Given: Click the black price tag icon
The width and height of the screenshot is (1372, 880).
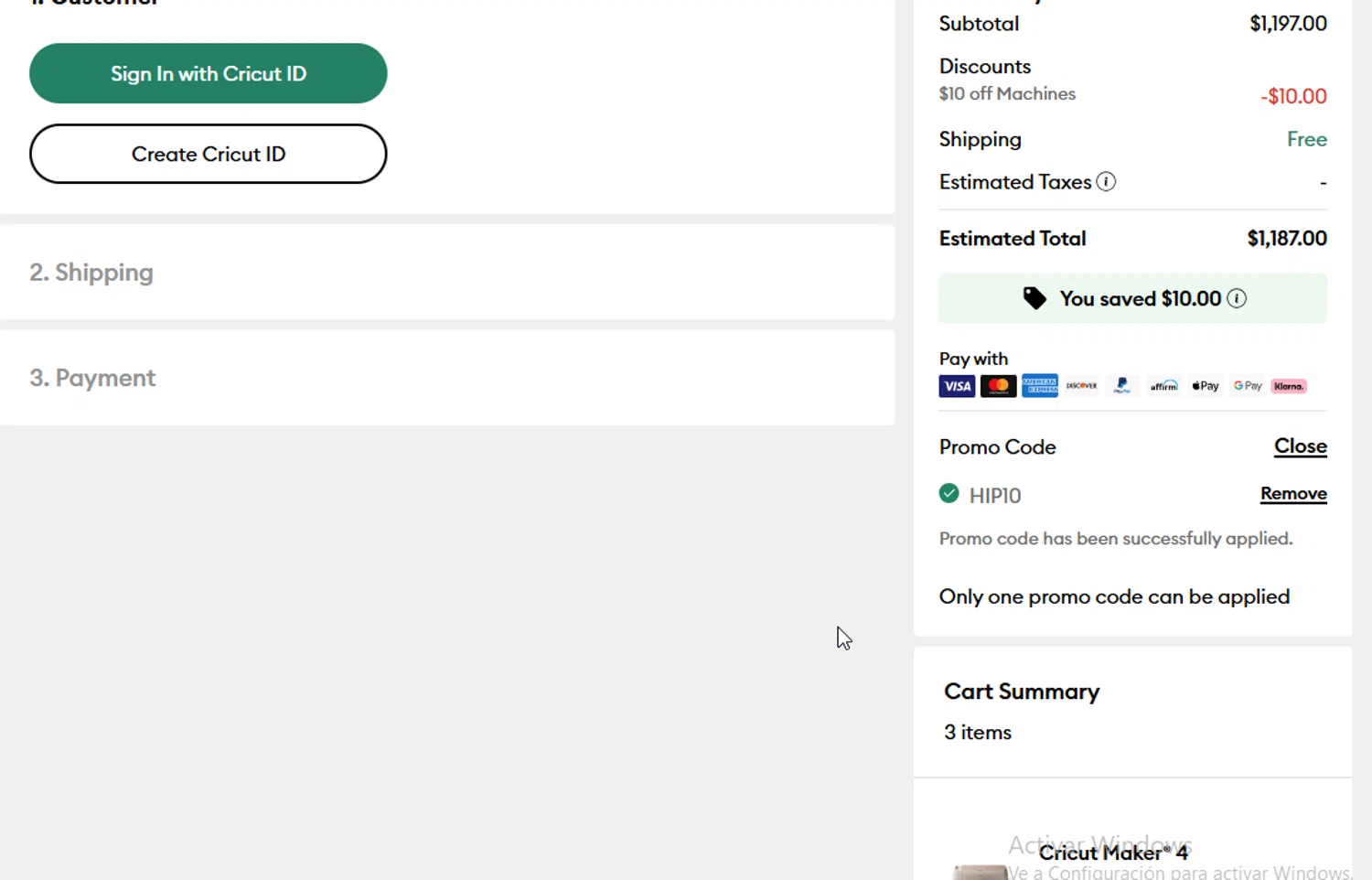Looking at the screenshot, I should (1034, 298).
